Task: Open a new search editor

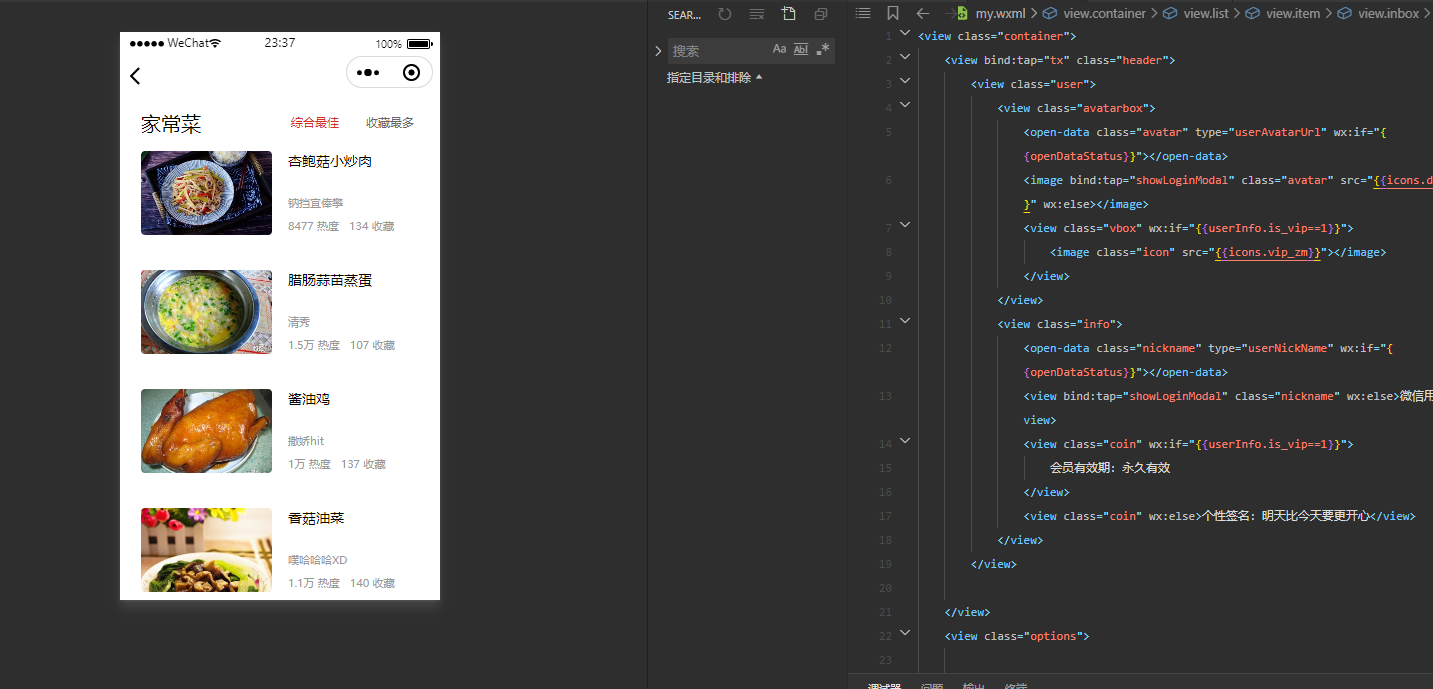Action: 789,14
